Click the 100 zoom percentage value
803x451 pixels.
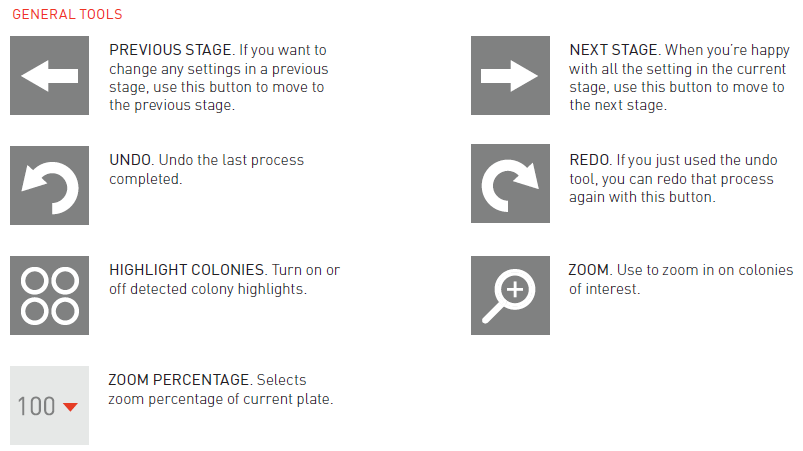pos(36,406)
